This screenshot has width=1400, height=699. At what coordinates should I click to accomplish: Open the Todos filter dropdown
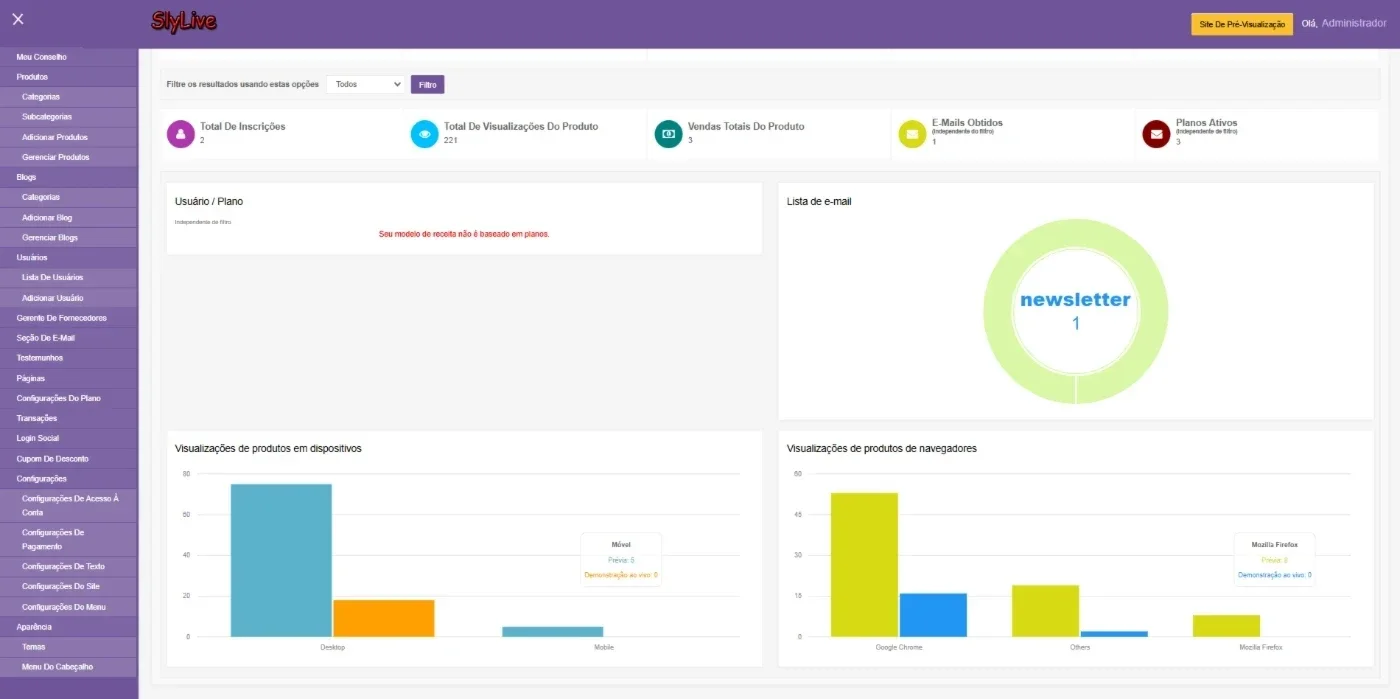click(x=365, y=84)
